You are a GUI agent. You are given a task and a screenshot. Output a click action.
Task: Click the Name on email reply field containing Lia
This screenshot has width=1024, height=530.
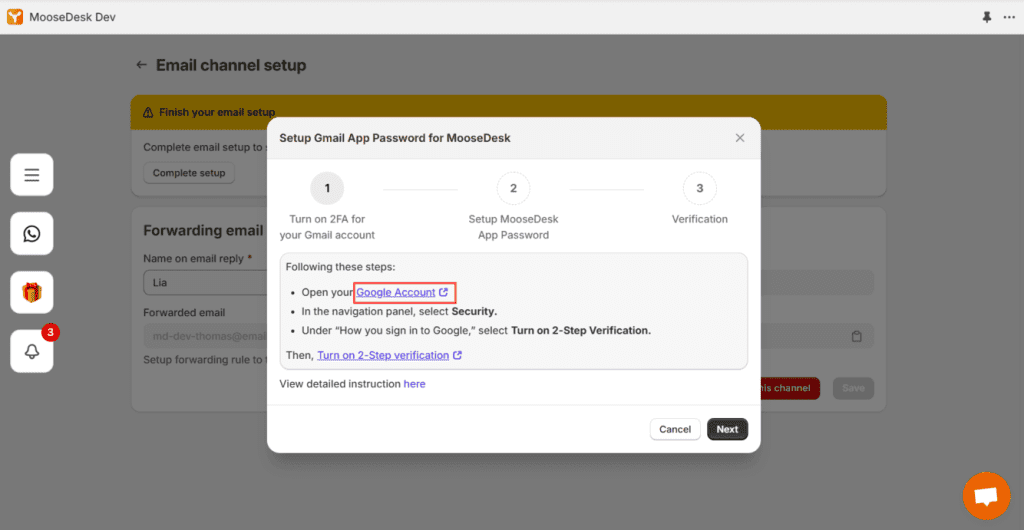coord(205,283)
